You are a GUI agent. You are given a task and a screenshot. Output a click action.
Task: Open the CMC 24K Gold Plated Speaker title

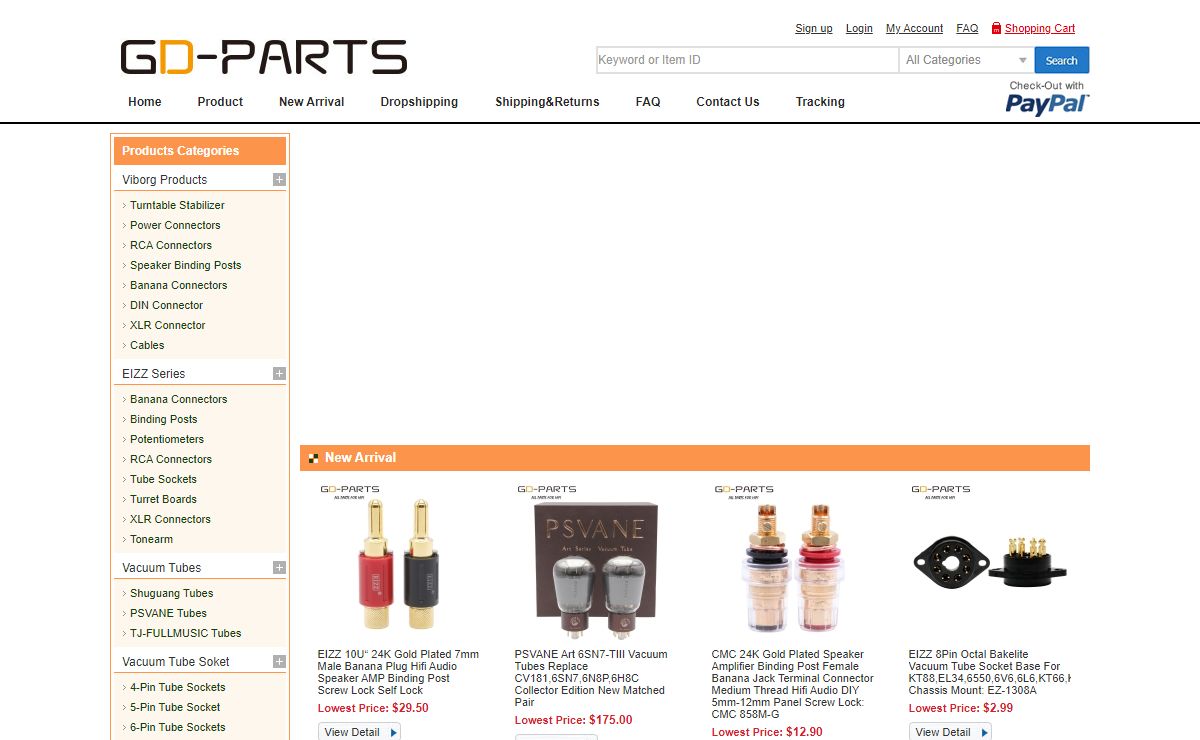[793, 684]
